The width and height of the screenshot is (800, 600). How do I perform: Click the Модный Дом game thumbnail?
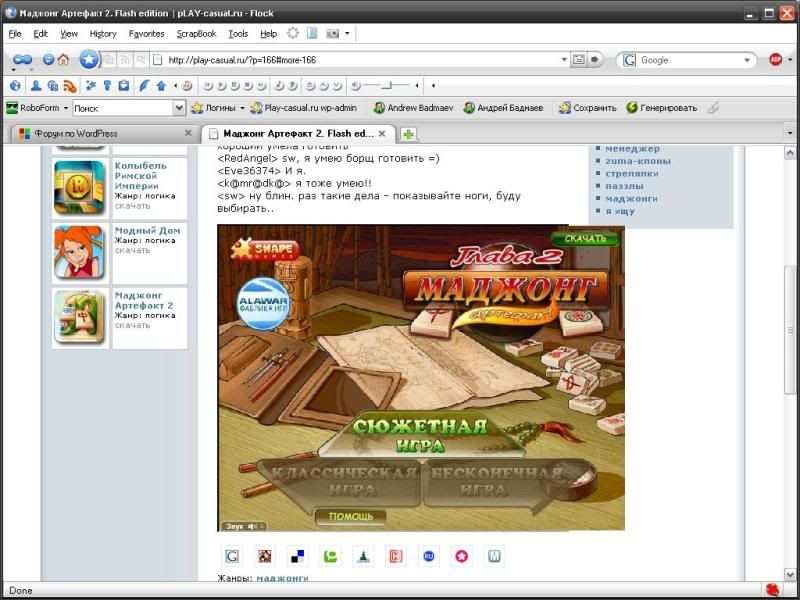[x=80, y=251]
